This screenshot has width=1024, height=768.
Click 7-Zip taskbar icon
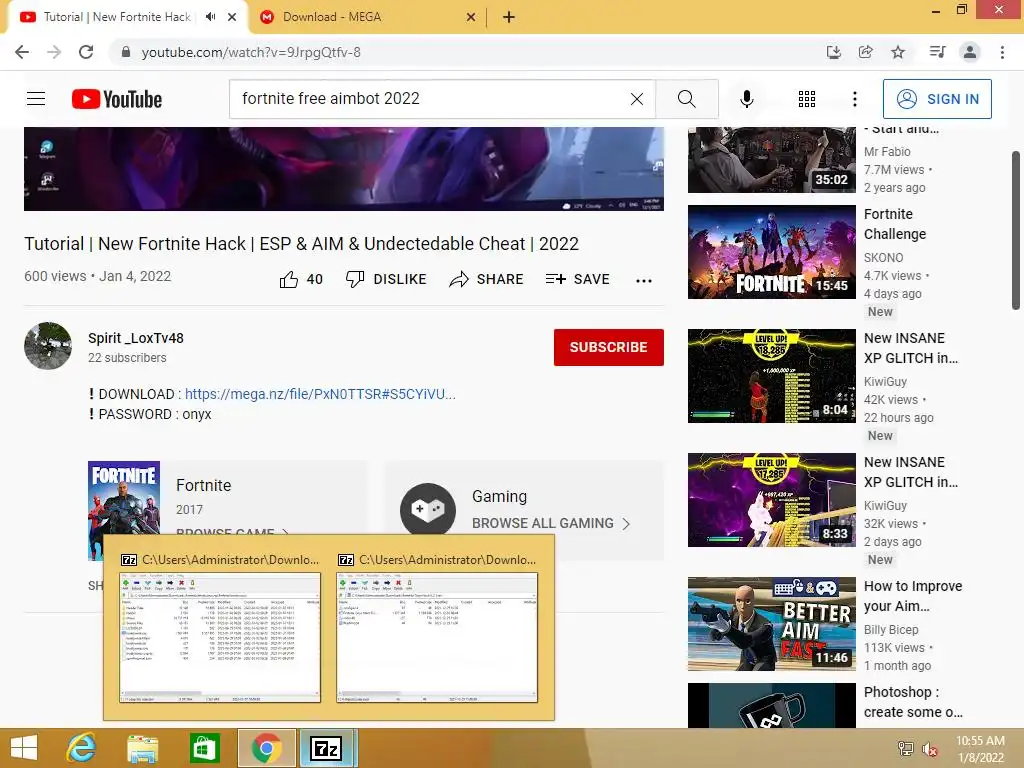(x=327, y=748)
